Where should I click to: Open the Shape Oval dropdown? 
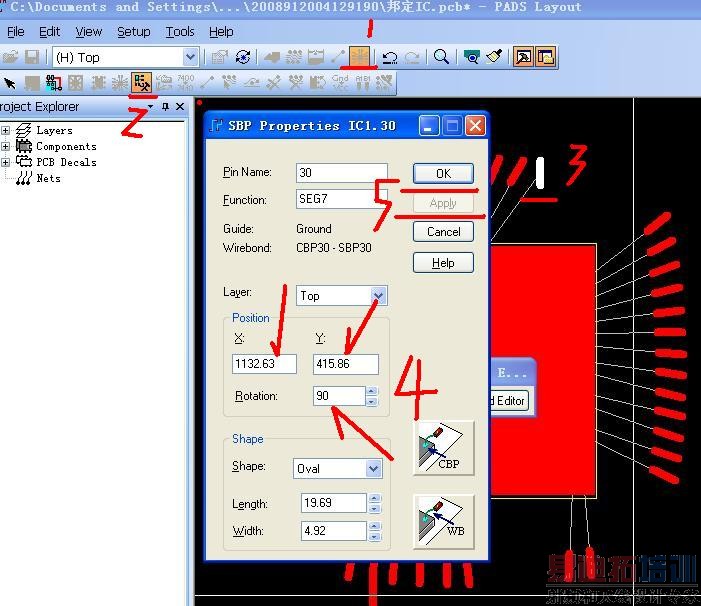pyautogui.click(x=373, y=469)
